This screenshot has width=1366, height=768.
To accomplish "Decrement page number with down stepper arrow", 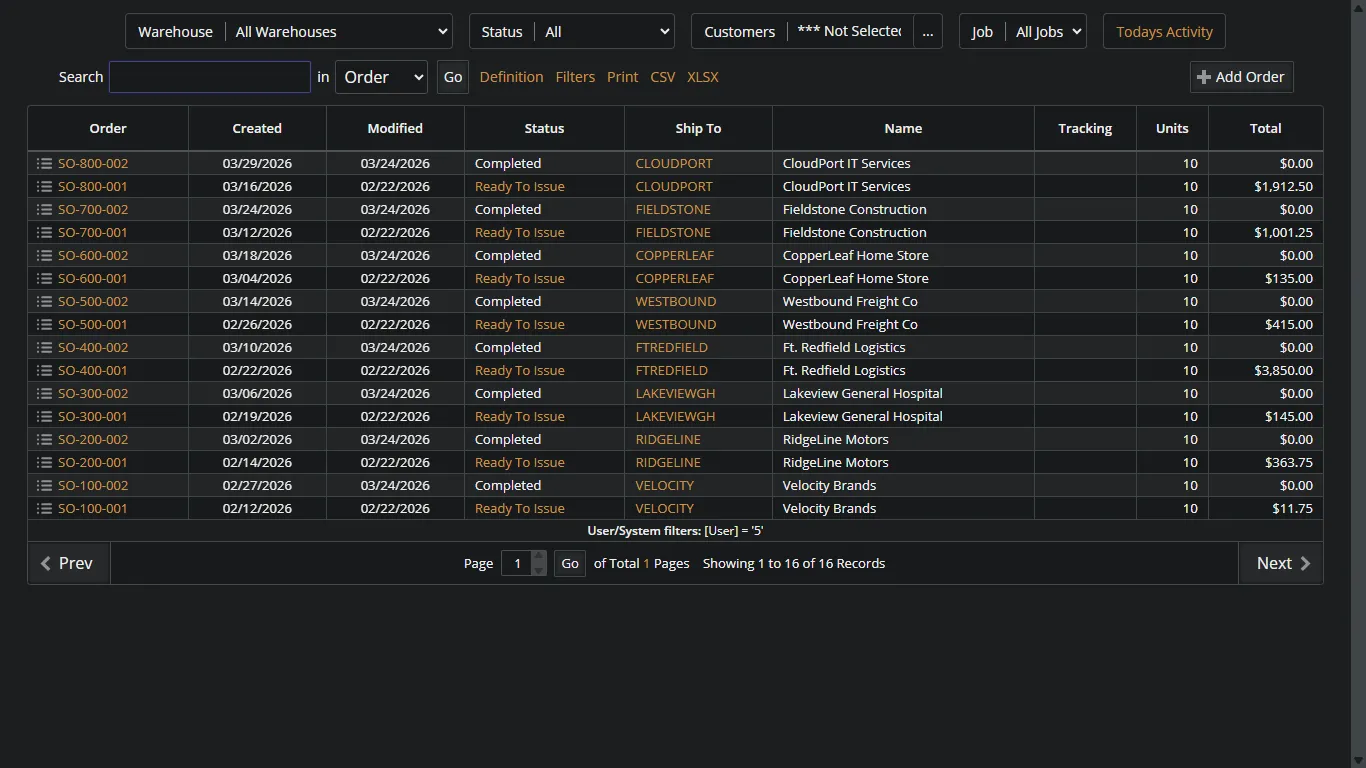I will pos(539,570).
